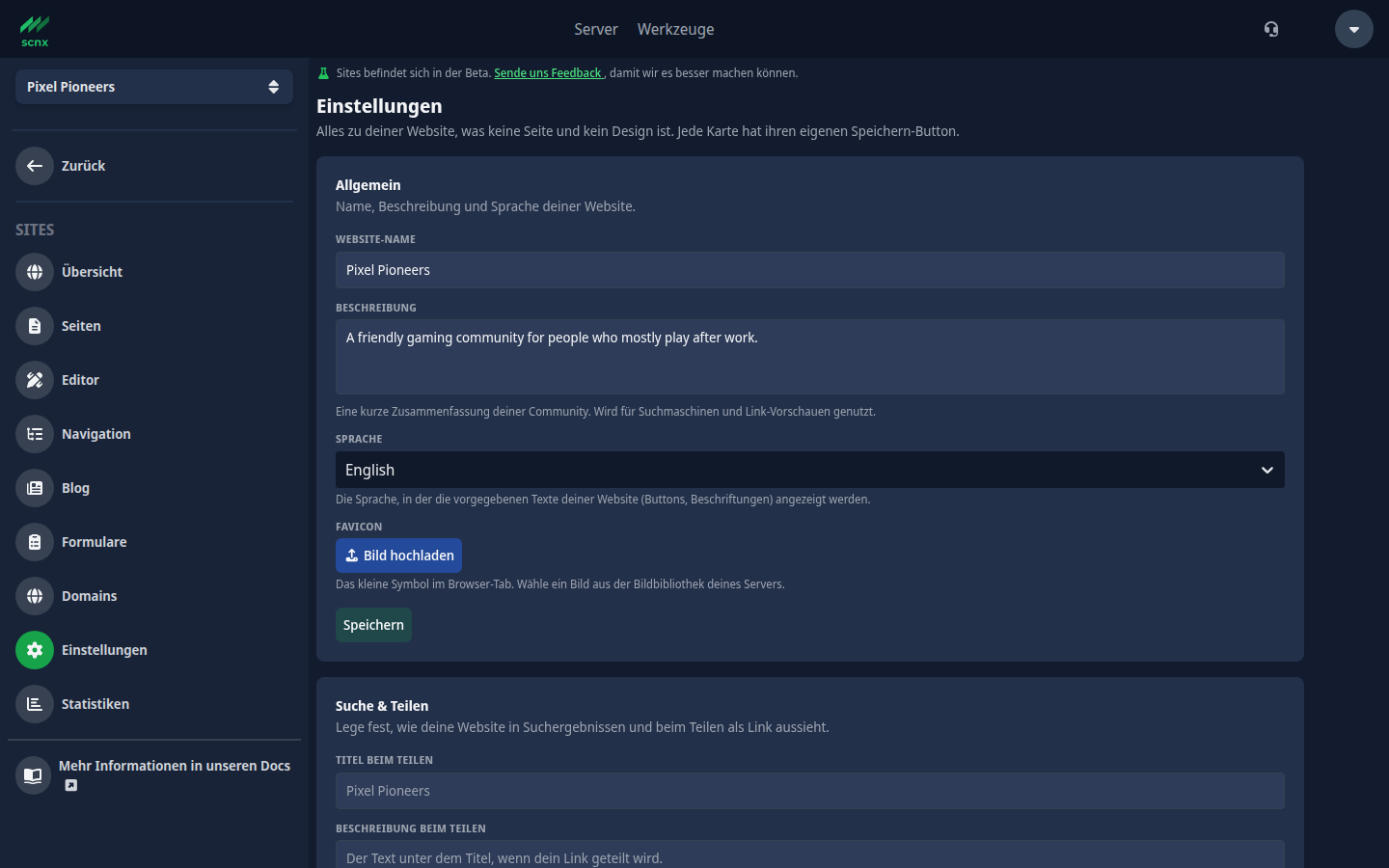Open the support headset icon

(x=1271, y=29)
